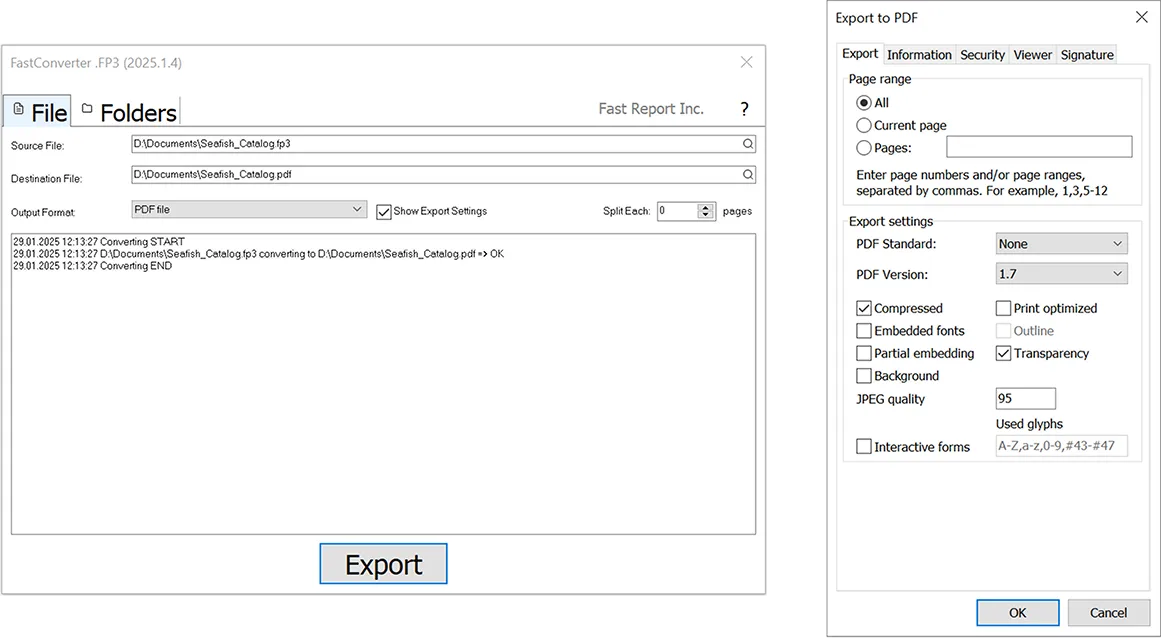Uncheck the Compressed checkbox
Image resolution: width=1161 pixels, height=638 pixels.
(863, 308)
